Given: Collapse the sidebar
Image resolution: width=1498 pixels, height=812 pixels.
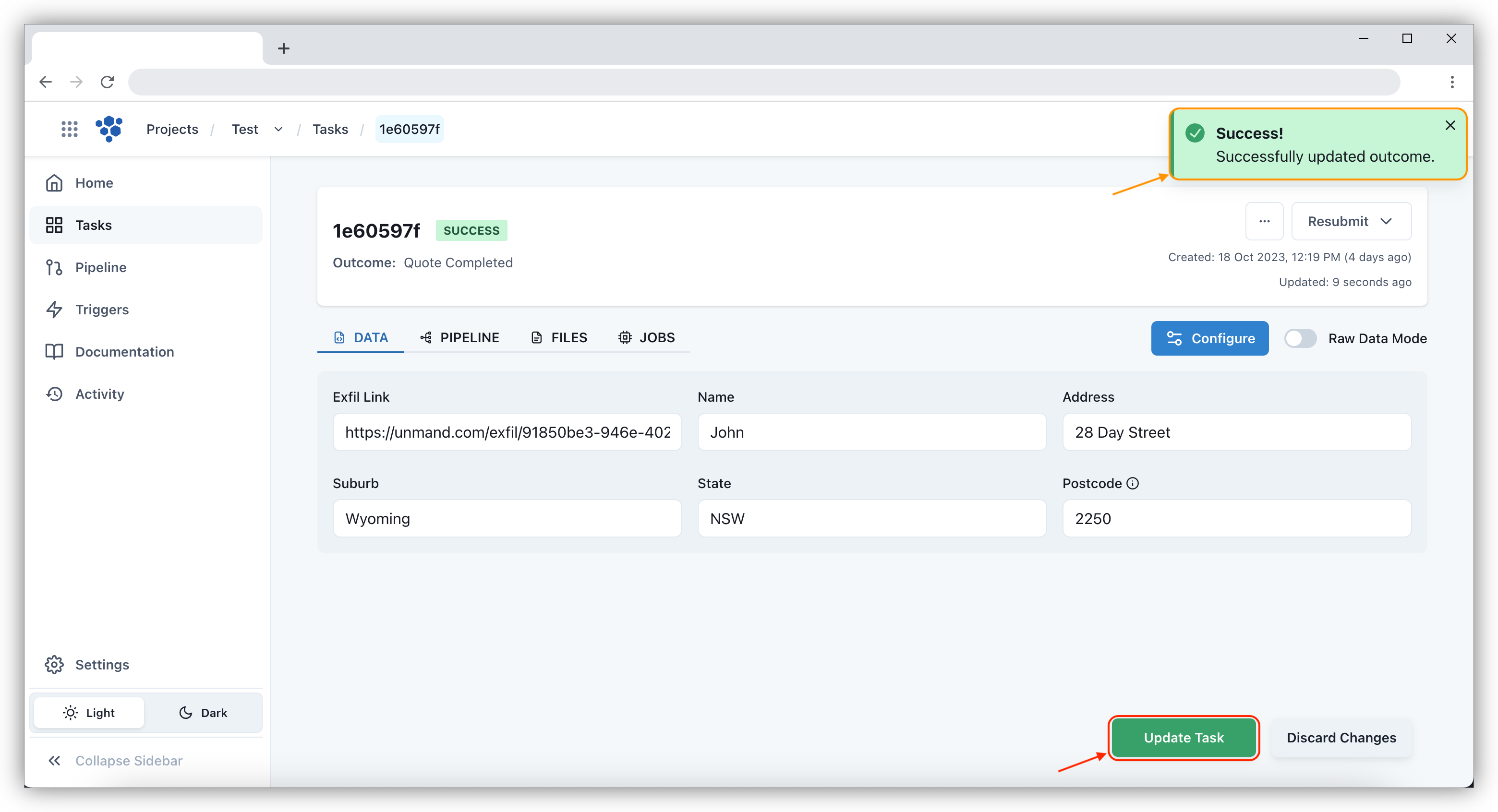Looking at the screenshot, I should coord(55,760).
